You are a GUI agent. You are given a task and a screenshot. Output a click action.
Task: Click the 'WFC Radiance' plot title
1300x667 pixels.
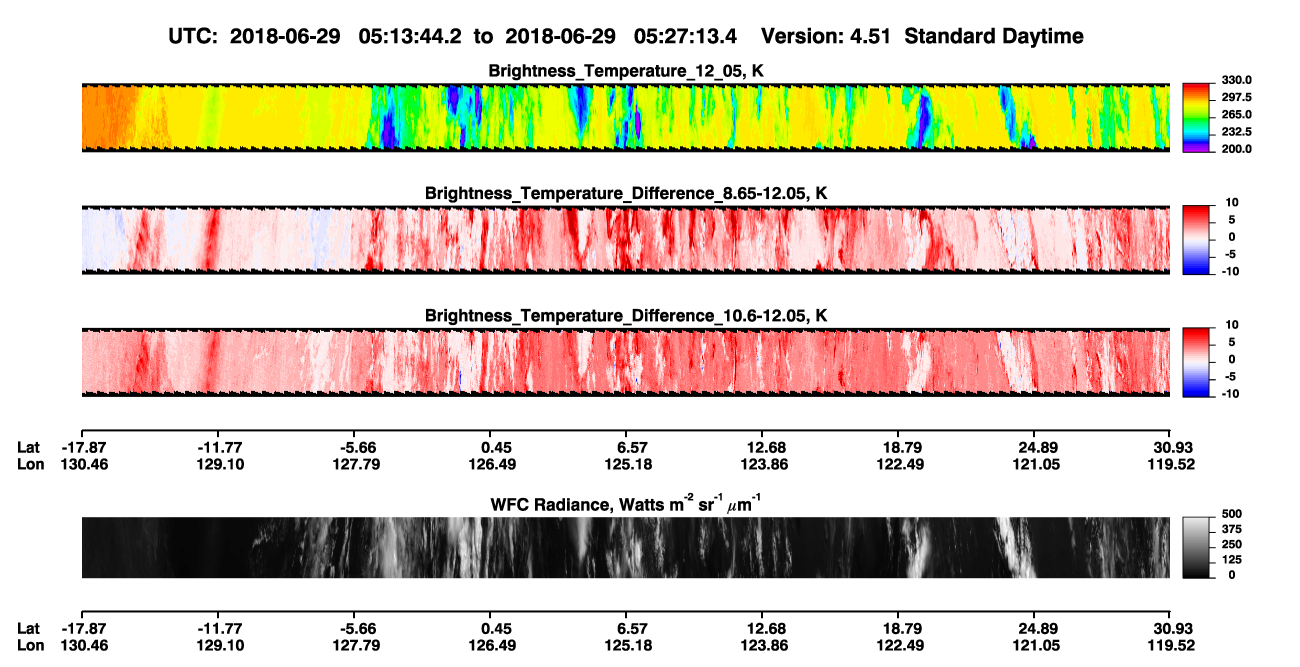pyautogui.click(x=626, y=505)
